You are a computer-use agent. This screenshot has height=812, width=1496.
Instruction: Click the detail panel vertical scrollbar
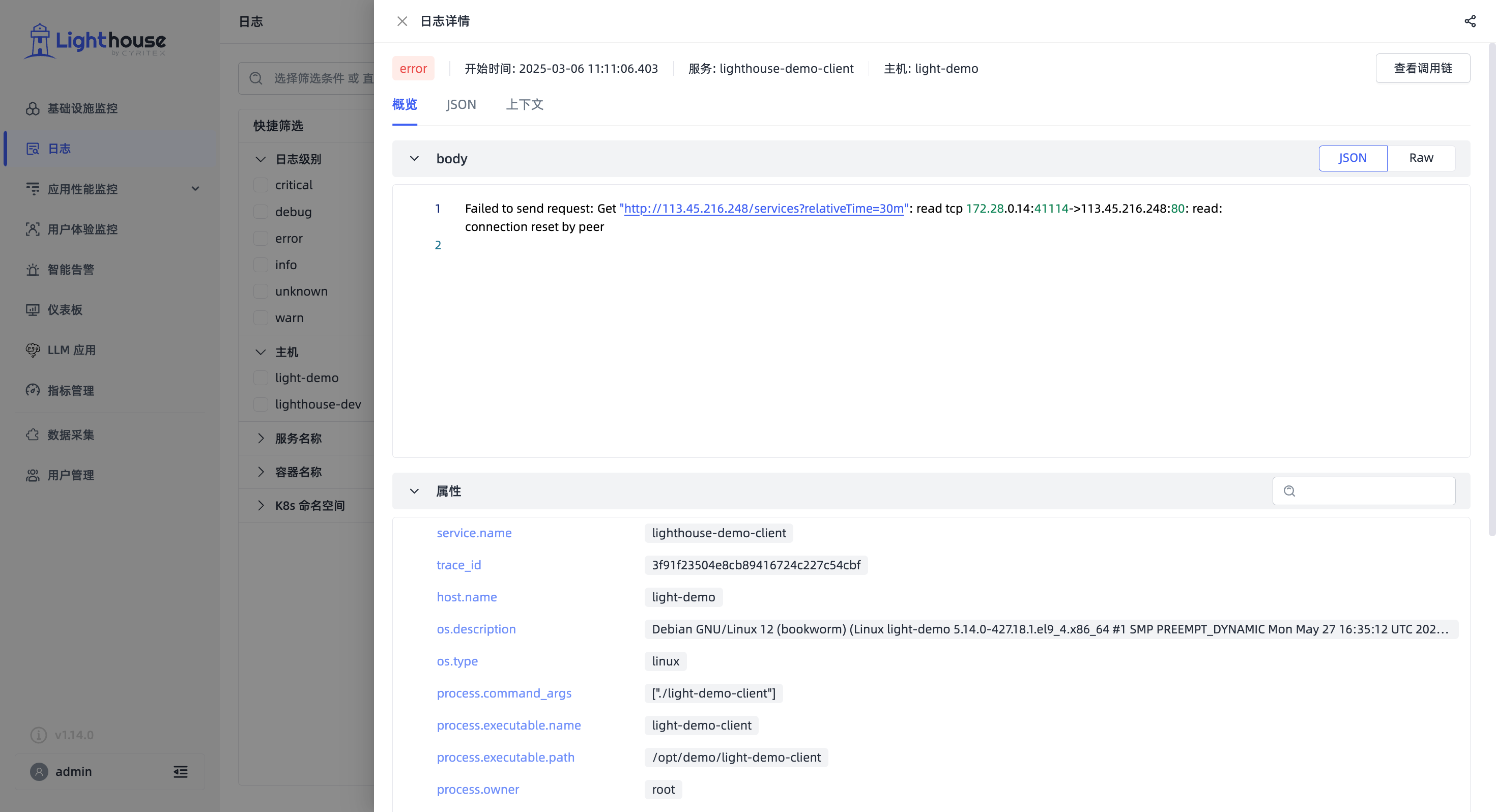point(1492,291)
